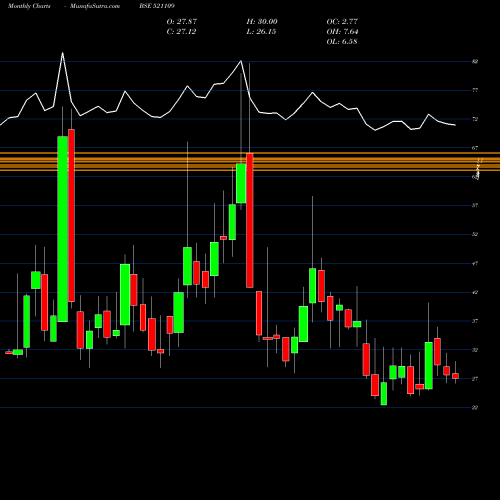Click the 67 price axis label
The width and height of the screenshot is (500, 500).
[x=475, y=148]
